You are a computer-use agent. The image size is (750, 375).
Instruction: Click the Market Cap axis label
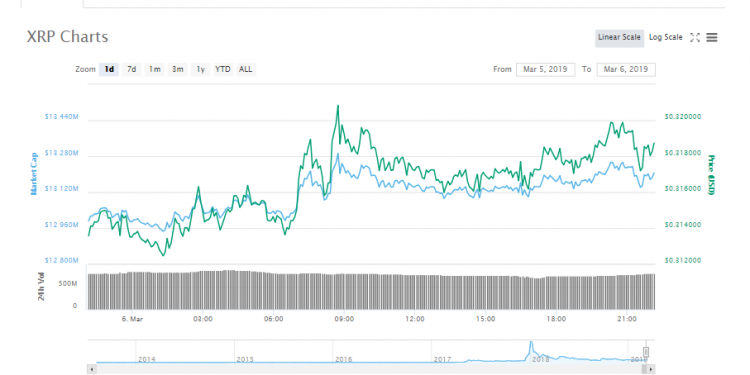[x=33, y=173]
